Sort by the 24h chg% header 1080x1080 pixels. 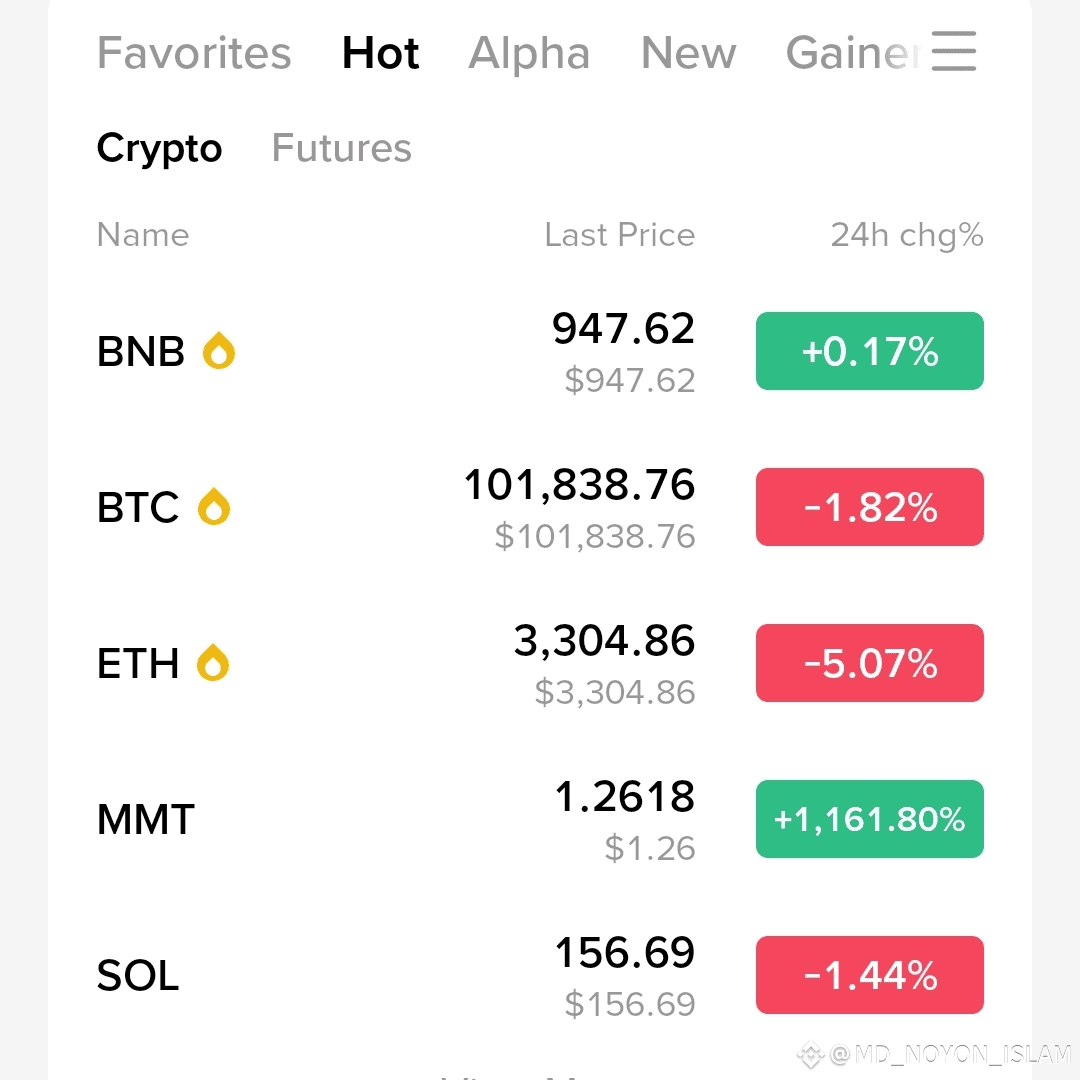906,236
